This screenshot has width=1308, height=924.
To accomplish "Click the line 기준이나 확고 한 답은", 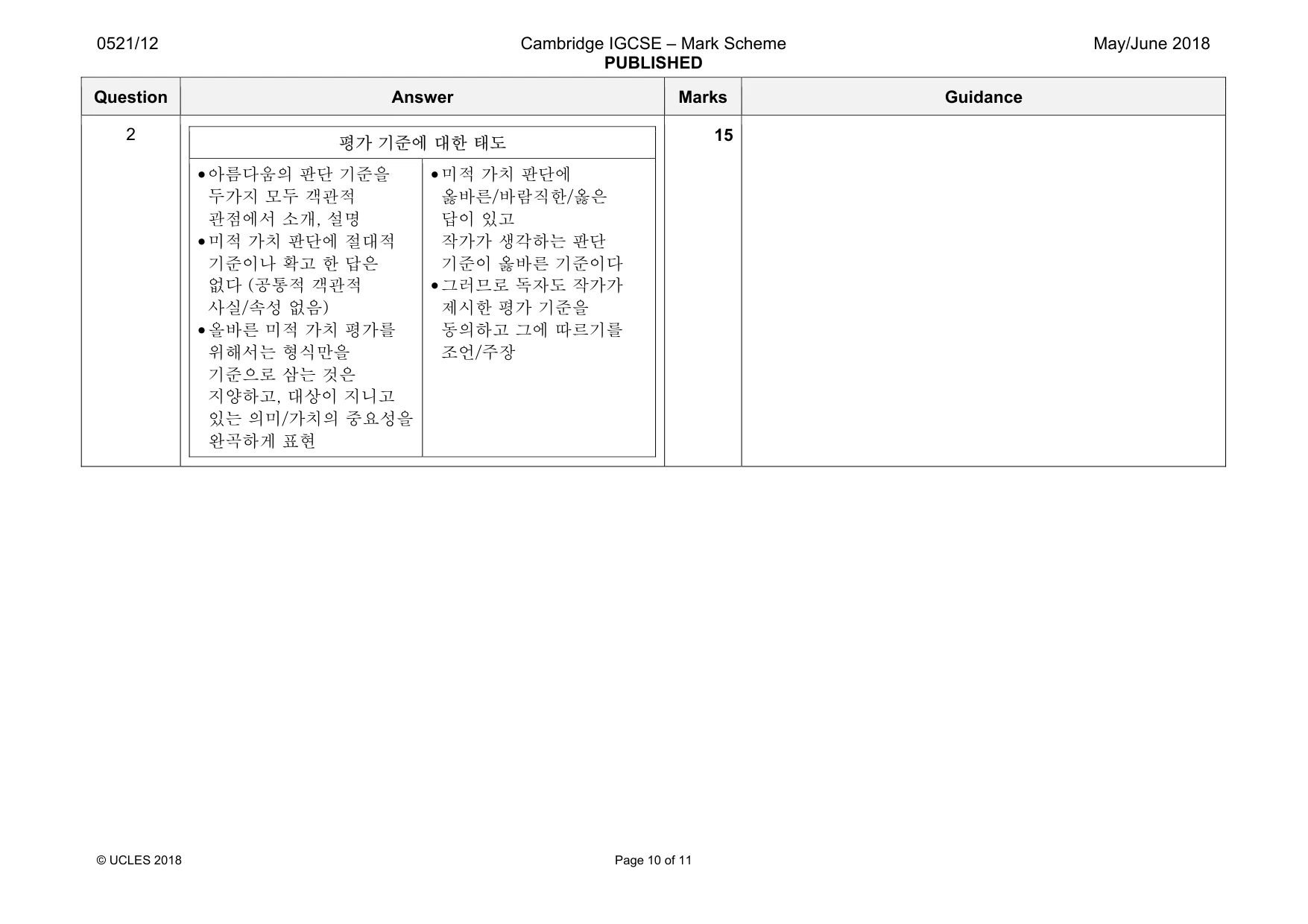I will [293, 263].
